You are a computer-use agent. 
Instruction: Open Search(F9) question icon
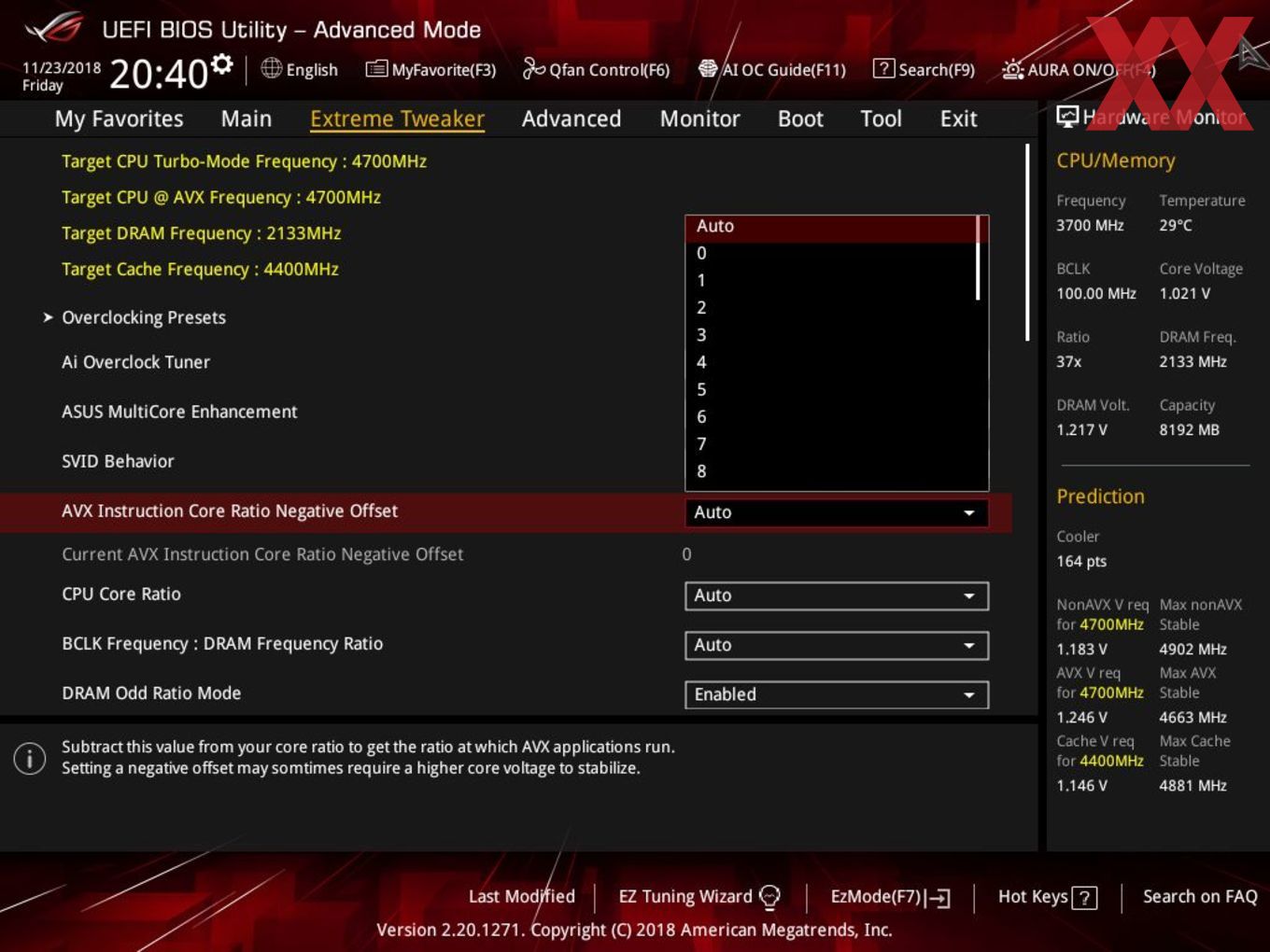[x=883, y=68]
